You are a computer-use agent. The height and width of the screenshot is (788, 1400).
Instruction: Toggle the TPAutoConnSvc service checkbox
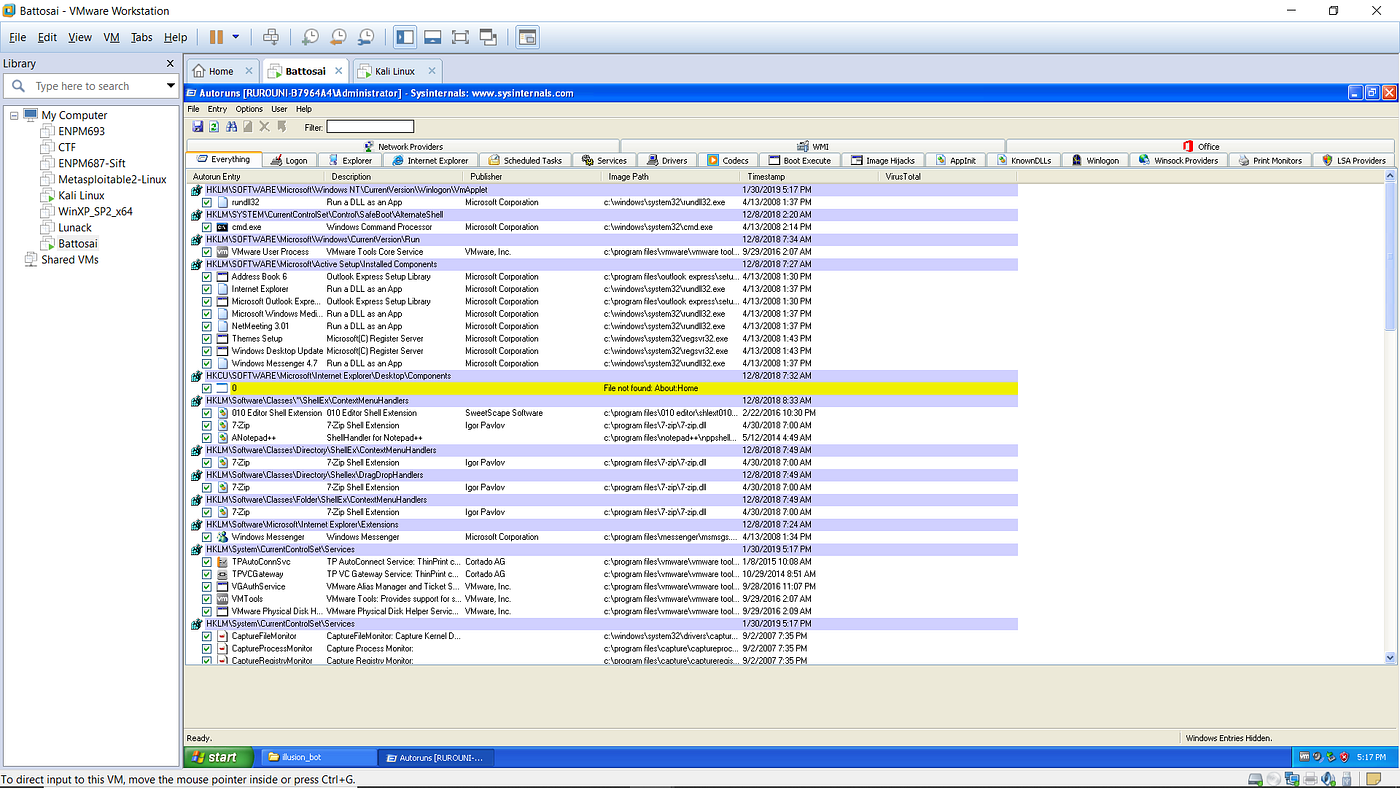[x=207, y=562]
